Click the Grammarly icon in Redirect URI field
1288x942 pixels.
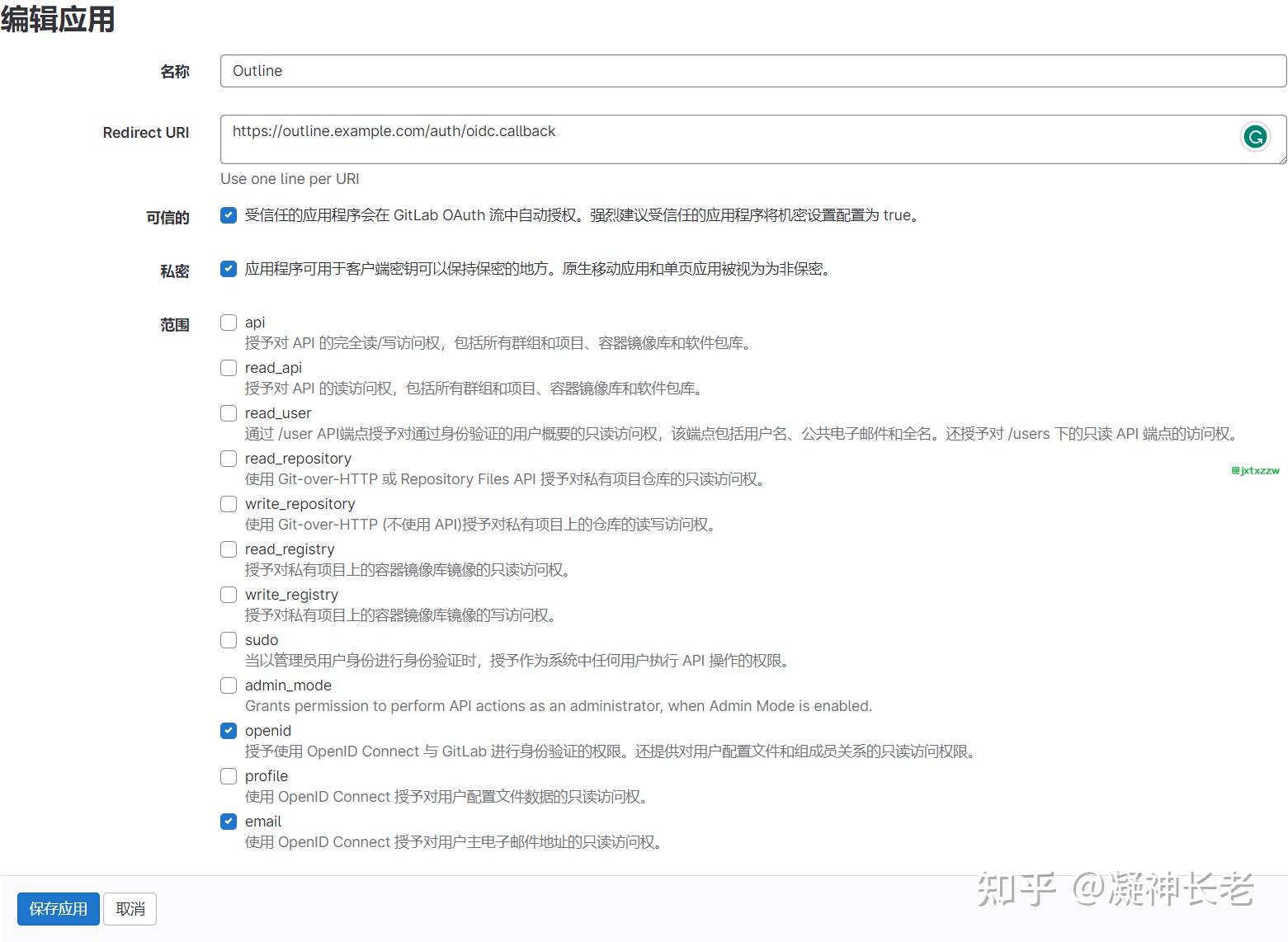tap(1255, 137)
